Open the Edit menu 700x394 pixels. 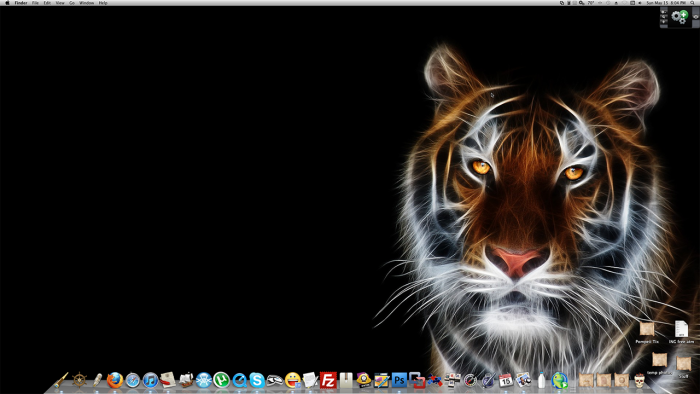coord(47,3)
